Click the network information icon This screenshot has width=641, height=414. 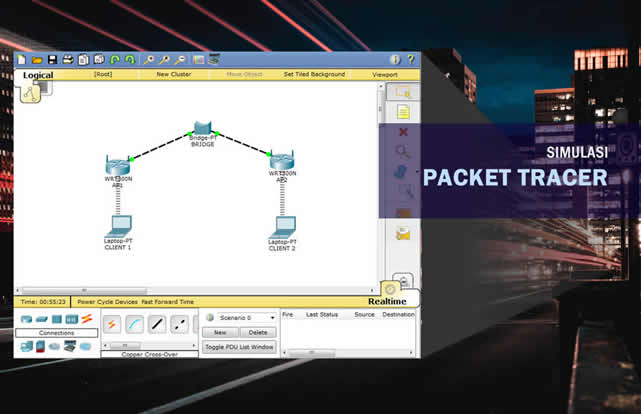pyautogui.click(x=395, y=60)
